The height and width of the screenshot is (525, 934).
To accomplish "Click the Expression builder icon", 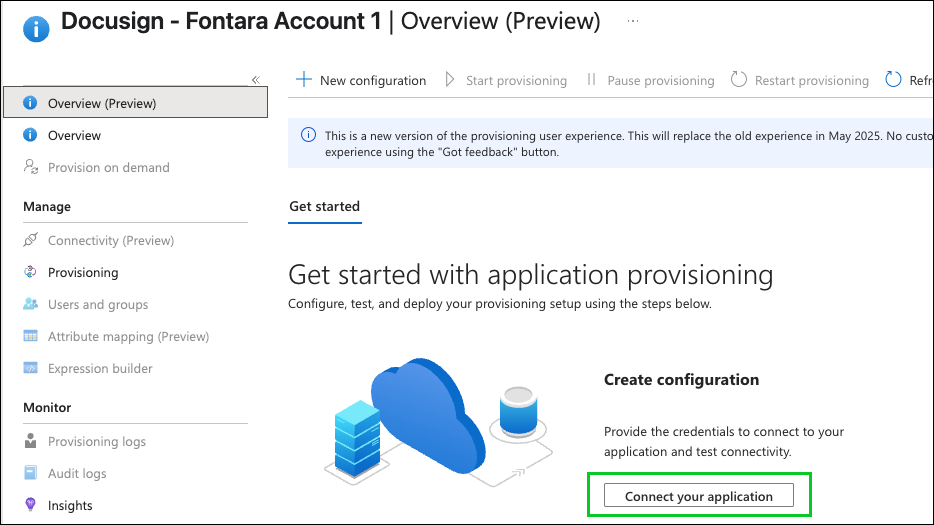I will coord(30,368).
